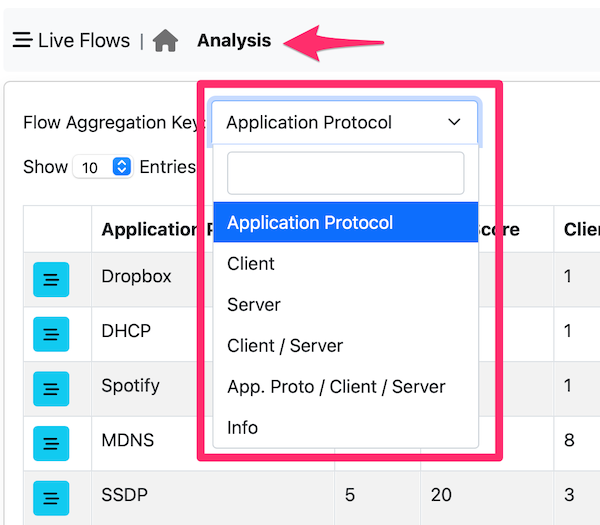Open the hamburger menu beside Live Flows
600x525 pixels.
(x=22, y=40)
